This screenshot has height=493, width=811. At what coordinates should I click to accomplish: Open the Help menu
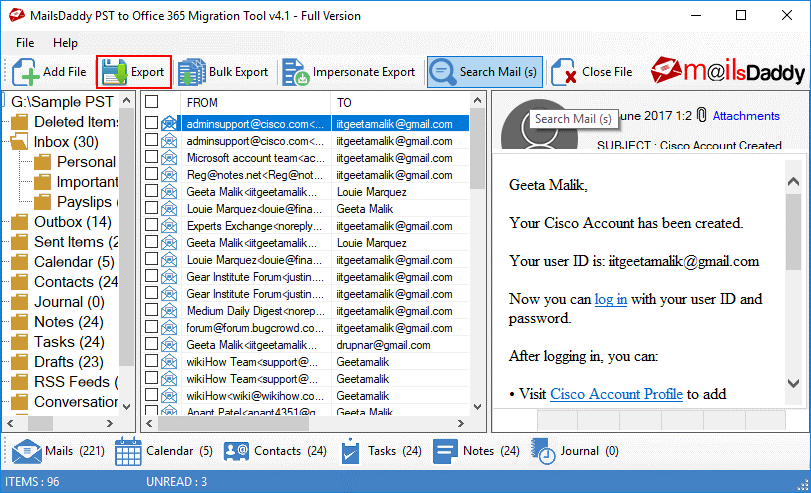pyautogui.click(x=65, y=43)
